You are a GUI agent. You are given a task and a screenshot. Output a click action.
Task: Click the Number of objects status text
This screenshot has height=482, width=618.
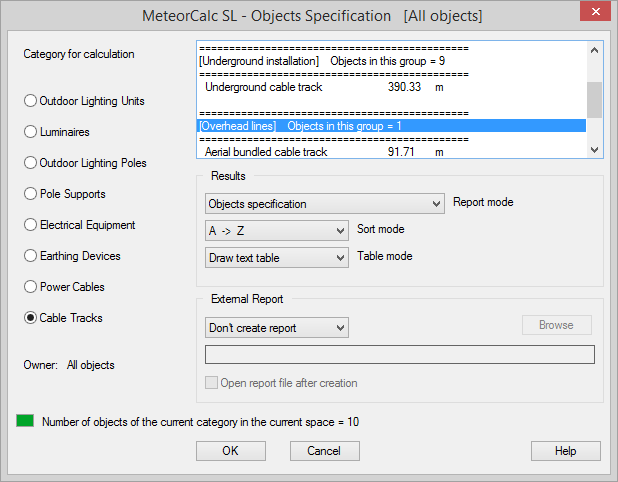[x=200, y=422]
